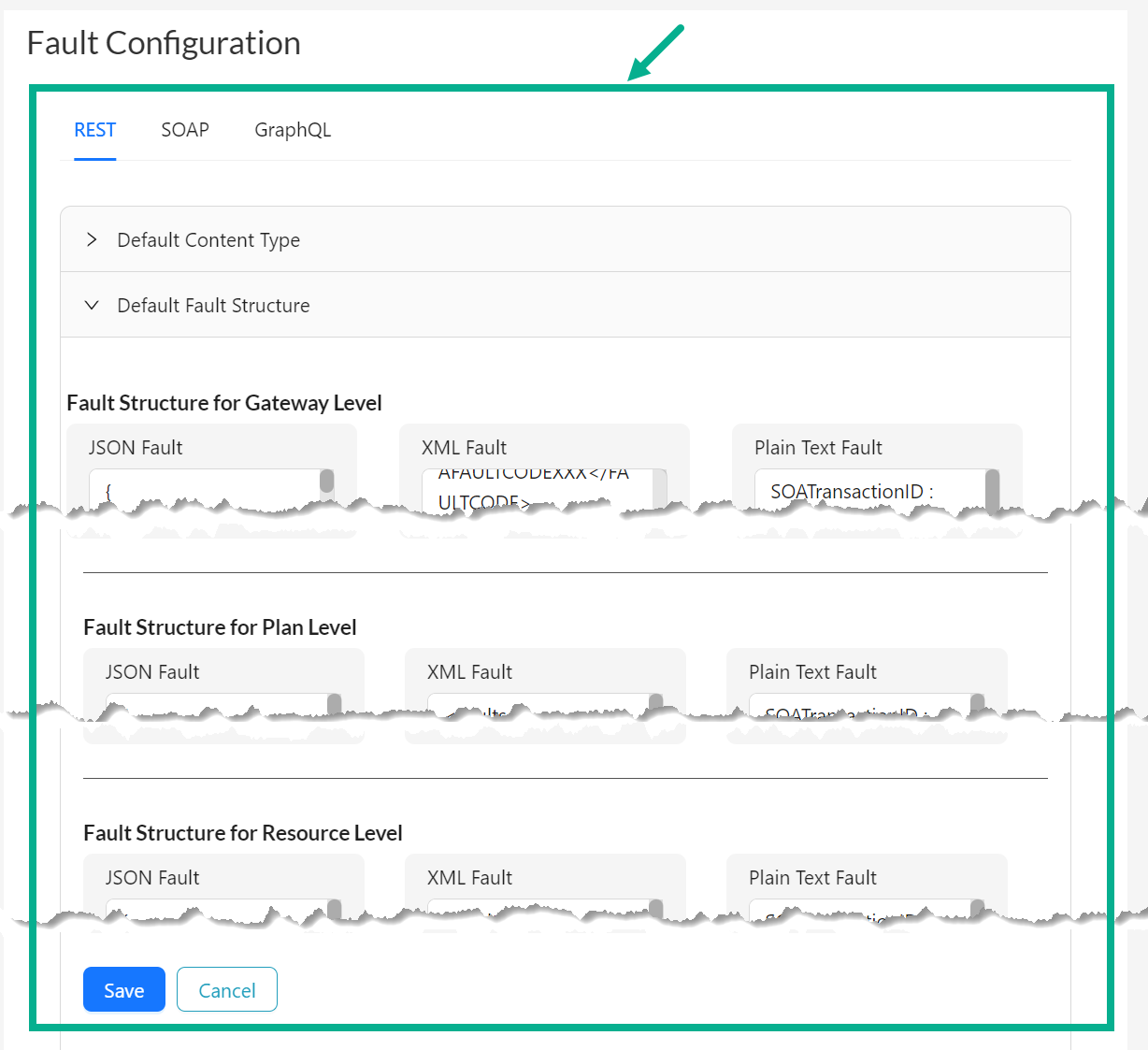Collapse the Default Fault Structure section
The image size is (1148, 1050).
(213, 305)
